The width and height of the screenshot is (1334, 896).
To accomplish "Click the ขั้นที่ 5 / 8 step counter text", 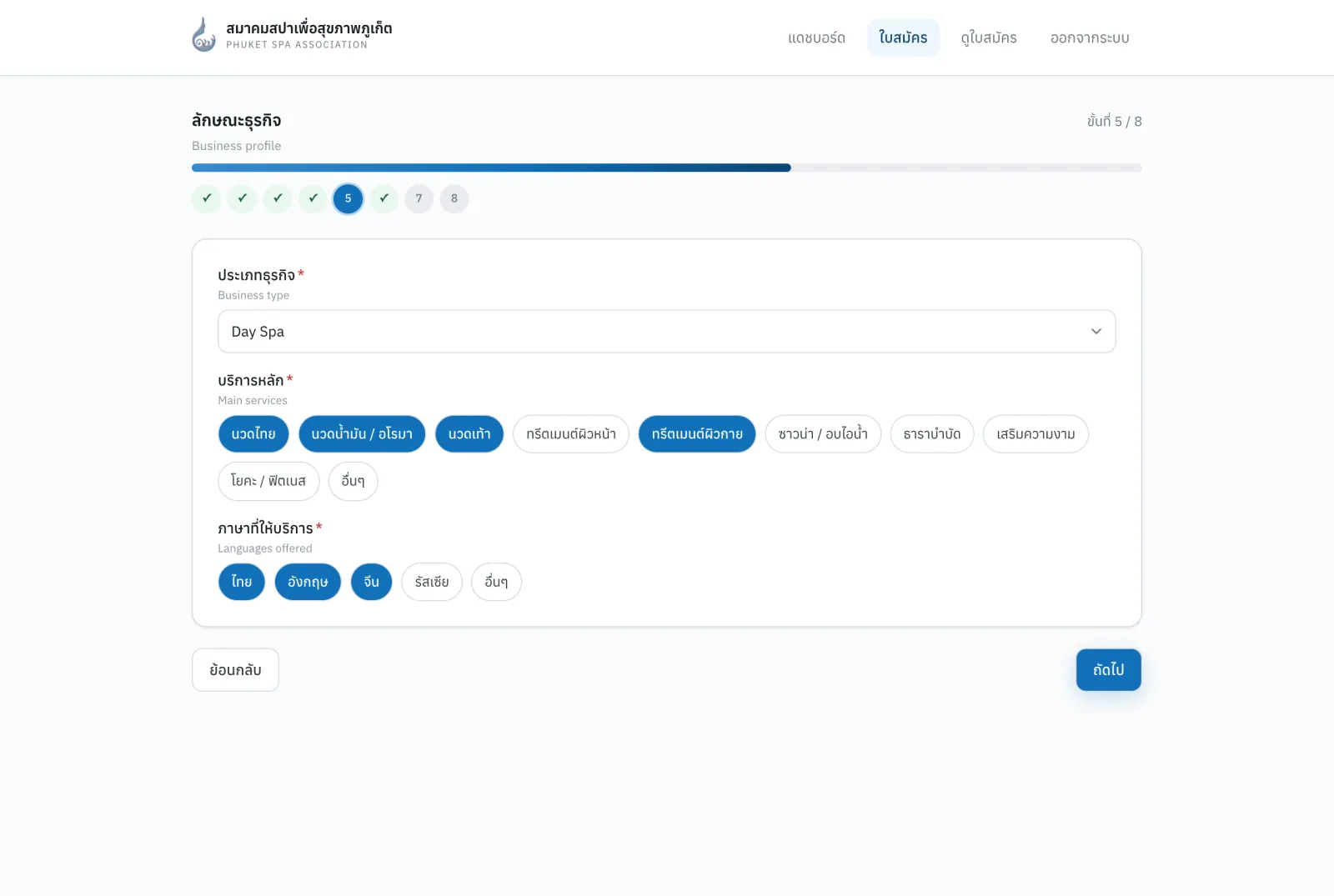I will (x=1115, y=121).
